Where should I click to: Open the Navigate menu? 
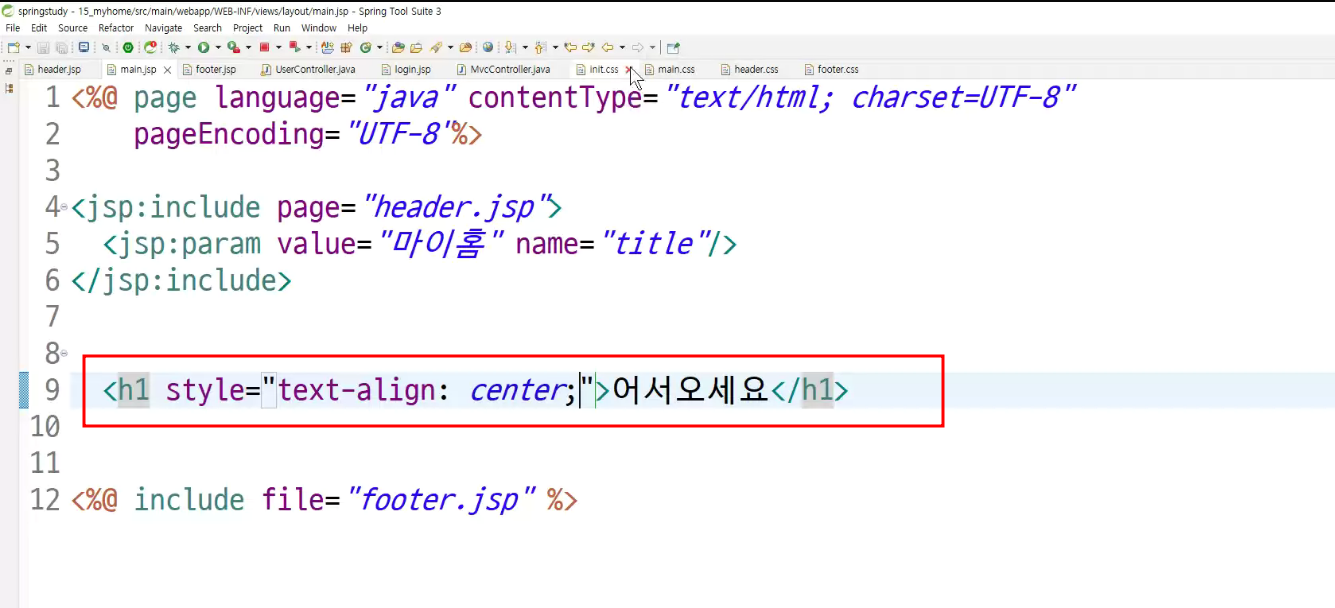coord(164,28)
